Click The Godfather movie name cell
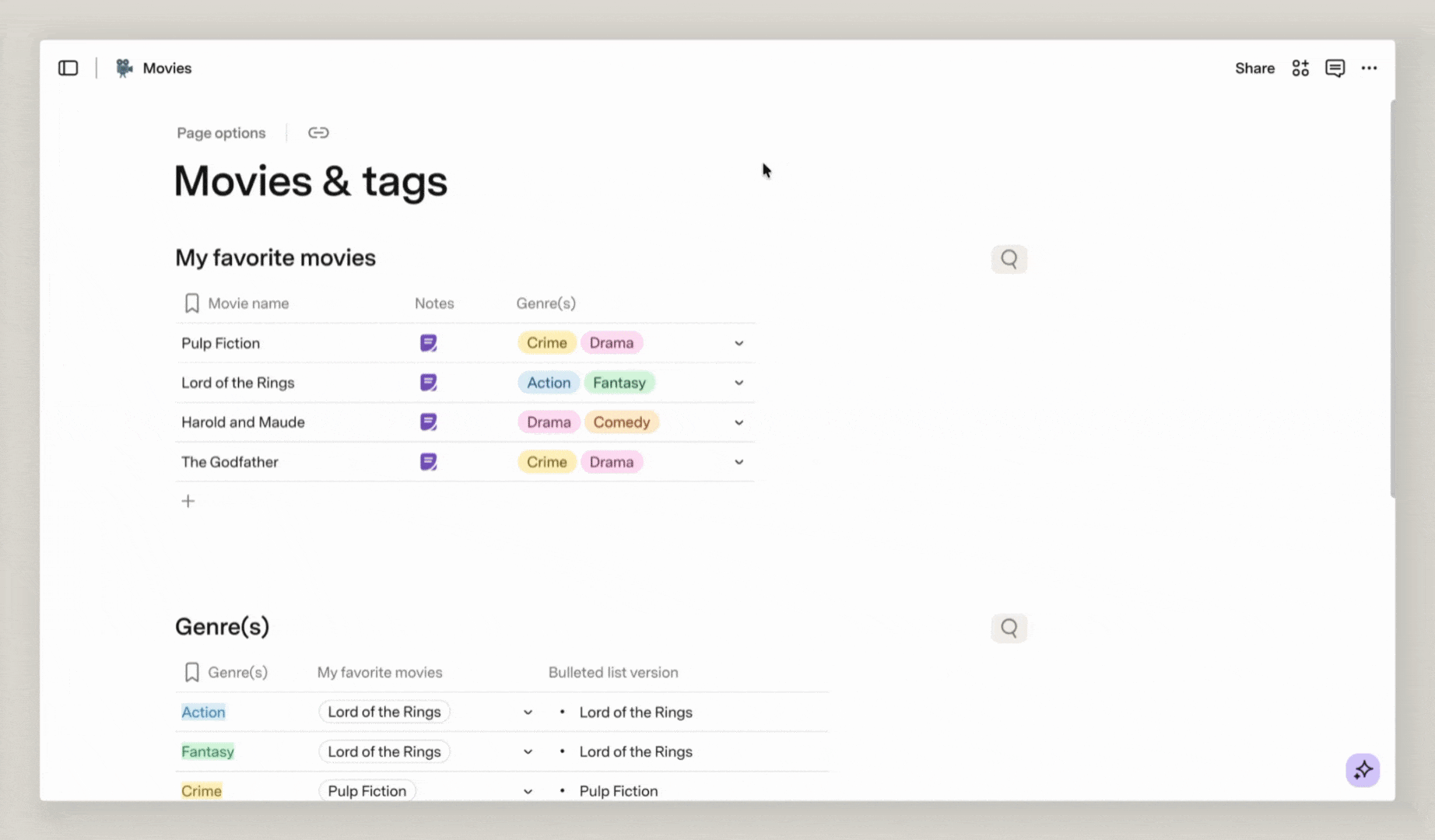1435x840 pixels. [x=230, y=462]
